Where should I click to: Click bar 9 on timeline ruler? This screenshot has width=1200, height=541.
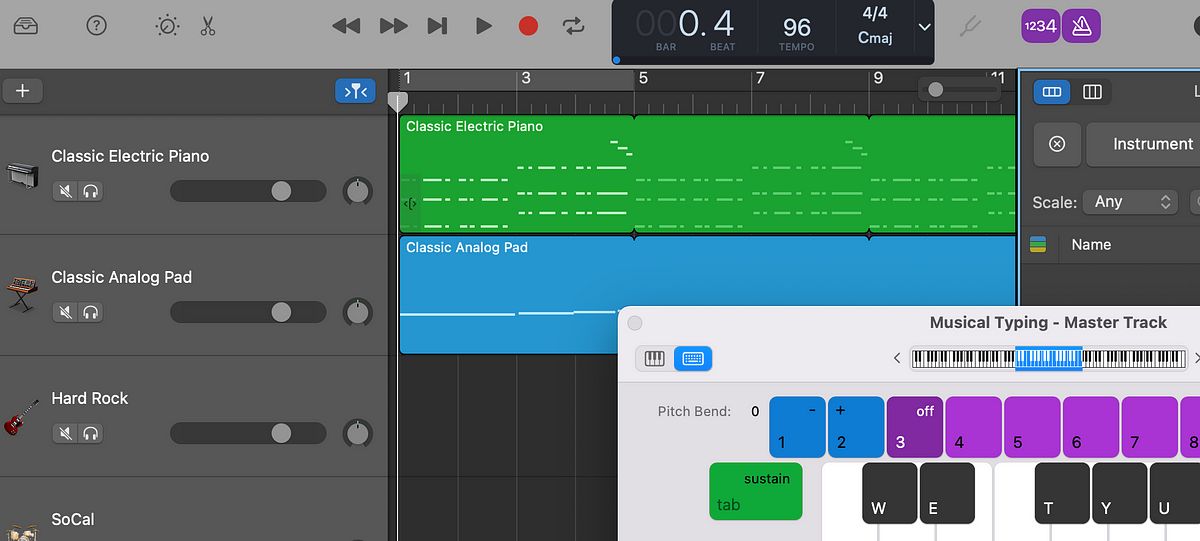click(x=878, y=78)
